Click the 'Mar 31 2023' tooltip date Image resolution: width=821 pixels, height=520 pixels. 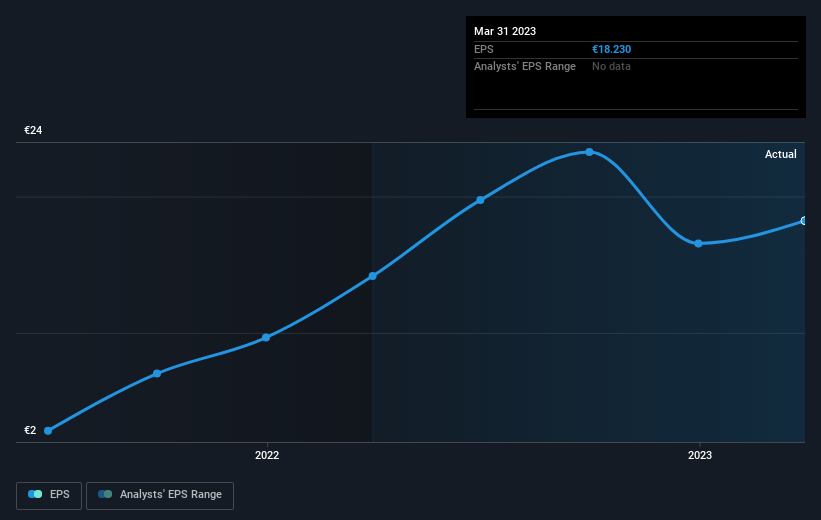(505, 31)
